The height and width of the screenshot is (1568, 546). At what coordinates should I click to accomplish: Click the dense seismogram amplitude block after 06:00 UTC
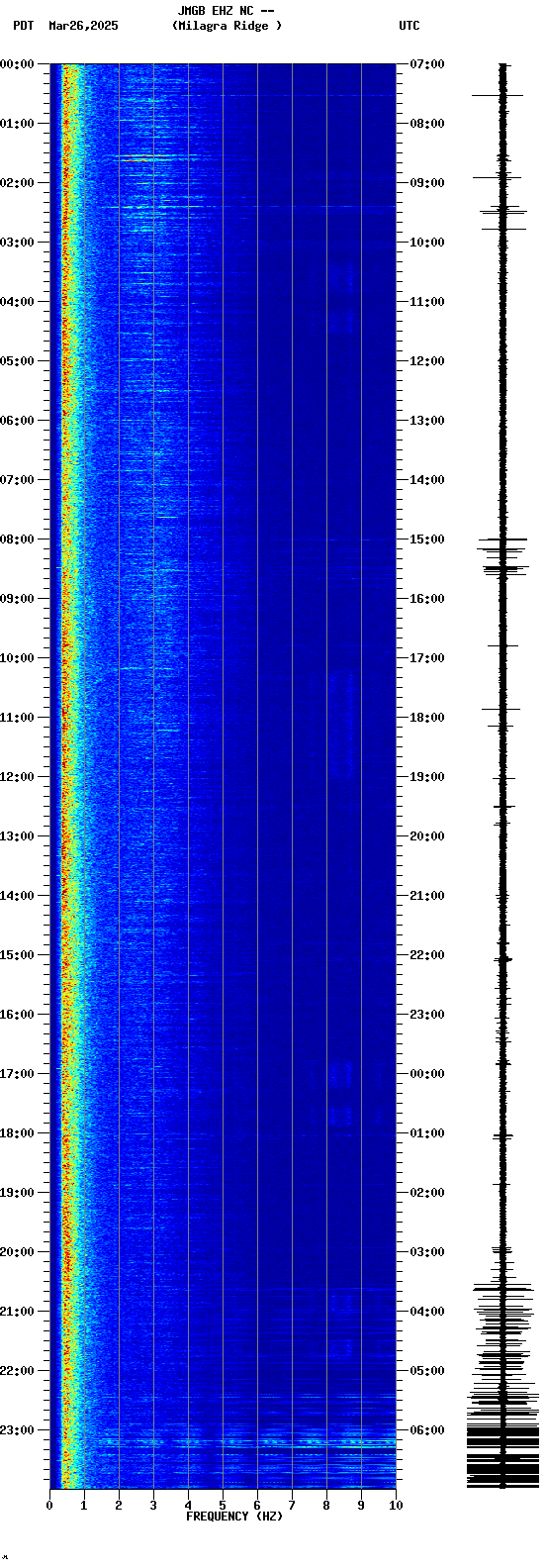(x=502, y=1457)
